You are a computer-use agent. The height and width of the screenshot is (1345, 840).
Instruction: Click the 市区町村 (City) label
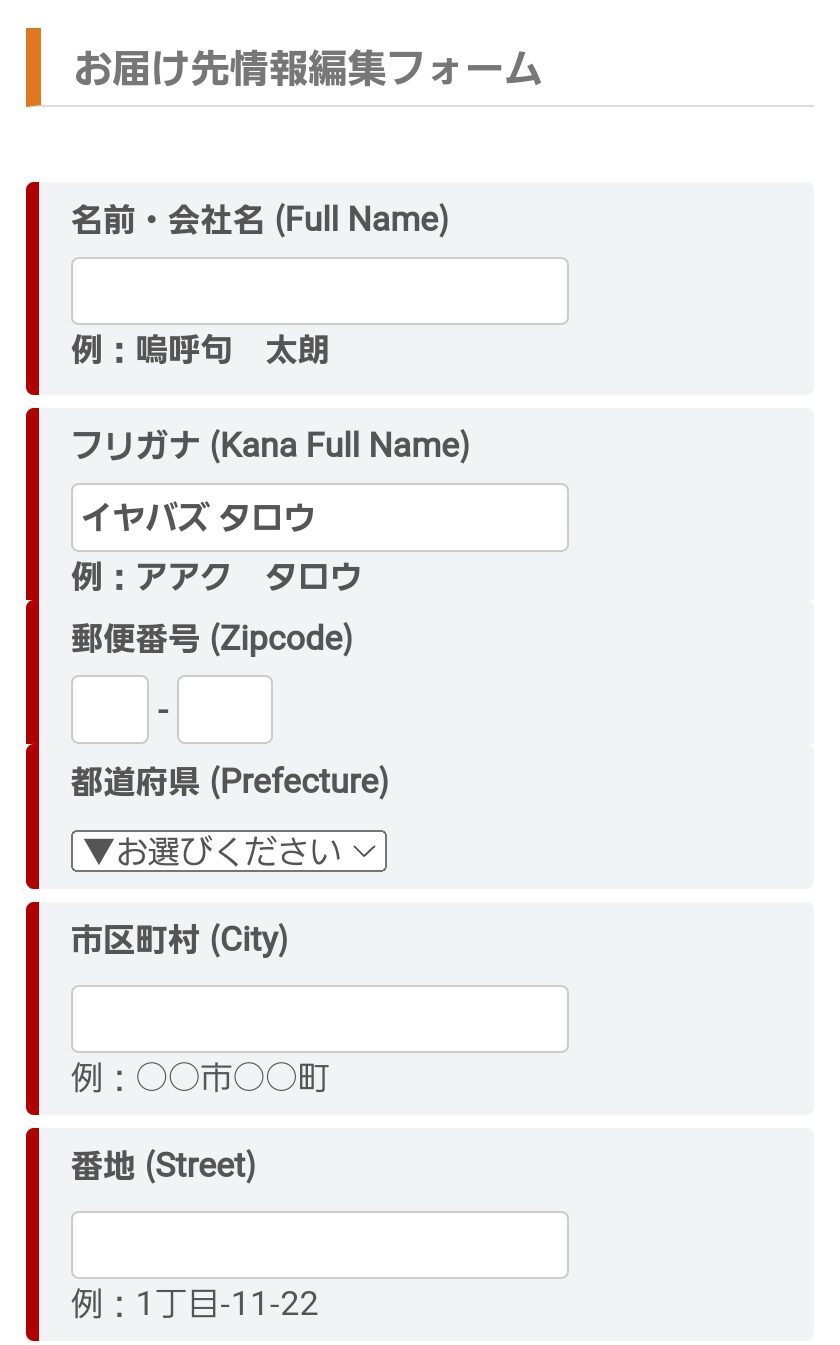(x=180, y=940)
